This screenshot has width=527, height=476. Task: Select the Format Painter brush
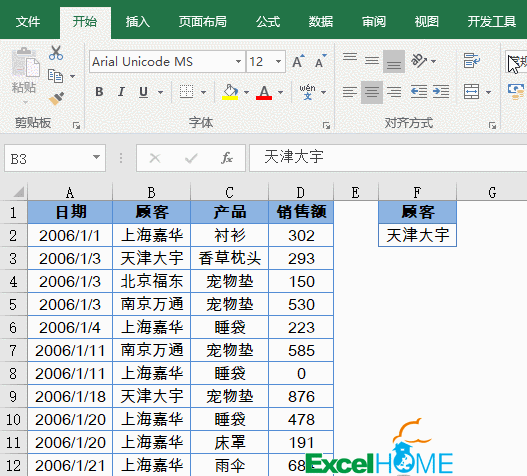tap(56, 98)
